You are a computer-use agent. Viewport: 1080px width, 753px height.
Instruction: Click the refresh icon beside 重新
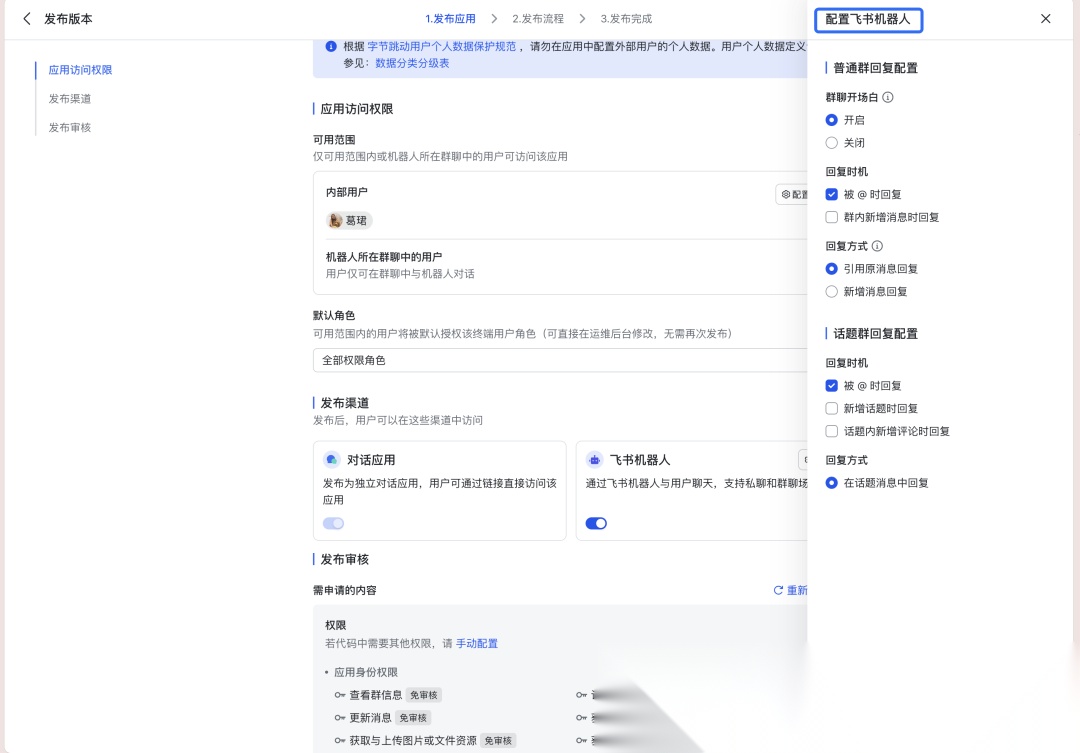pyautogui.click(x=778, y=590)
